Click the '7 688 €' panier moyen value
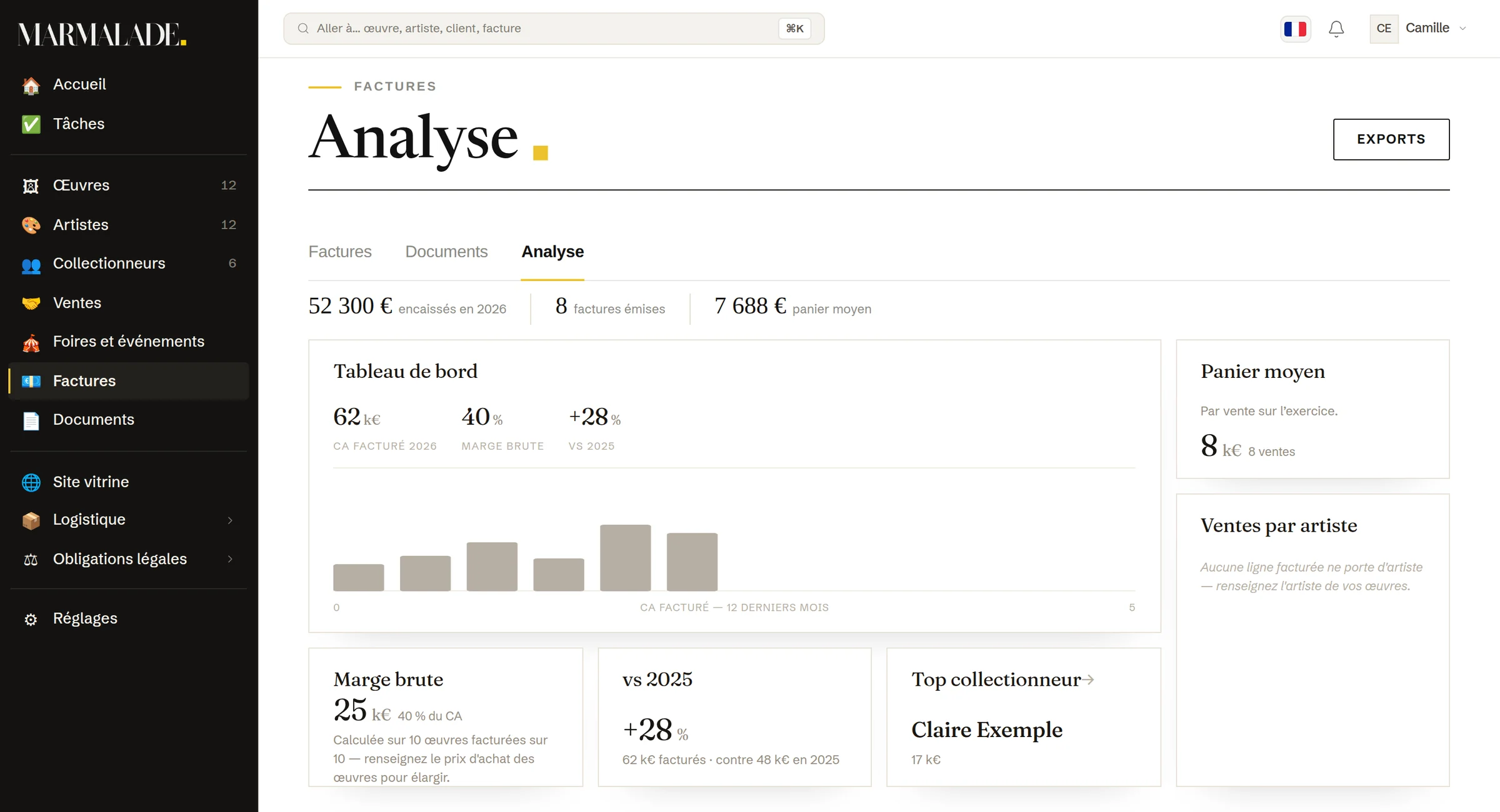 pyautogui.click(x=751, y=306)
